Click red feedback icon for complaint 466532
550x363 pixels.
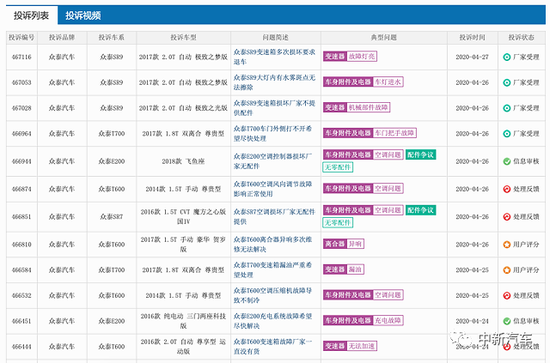[x=507, y=296]
